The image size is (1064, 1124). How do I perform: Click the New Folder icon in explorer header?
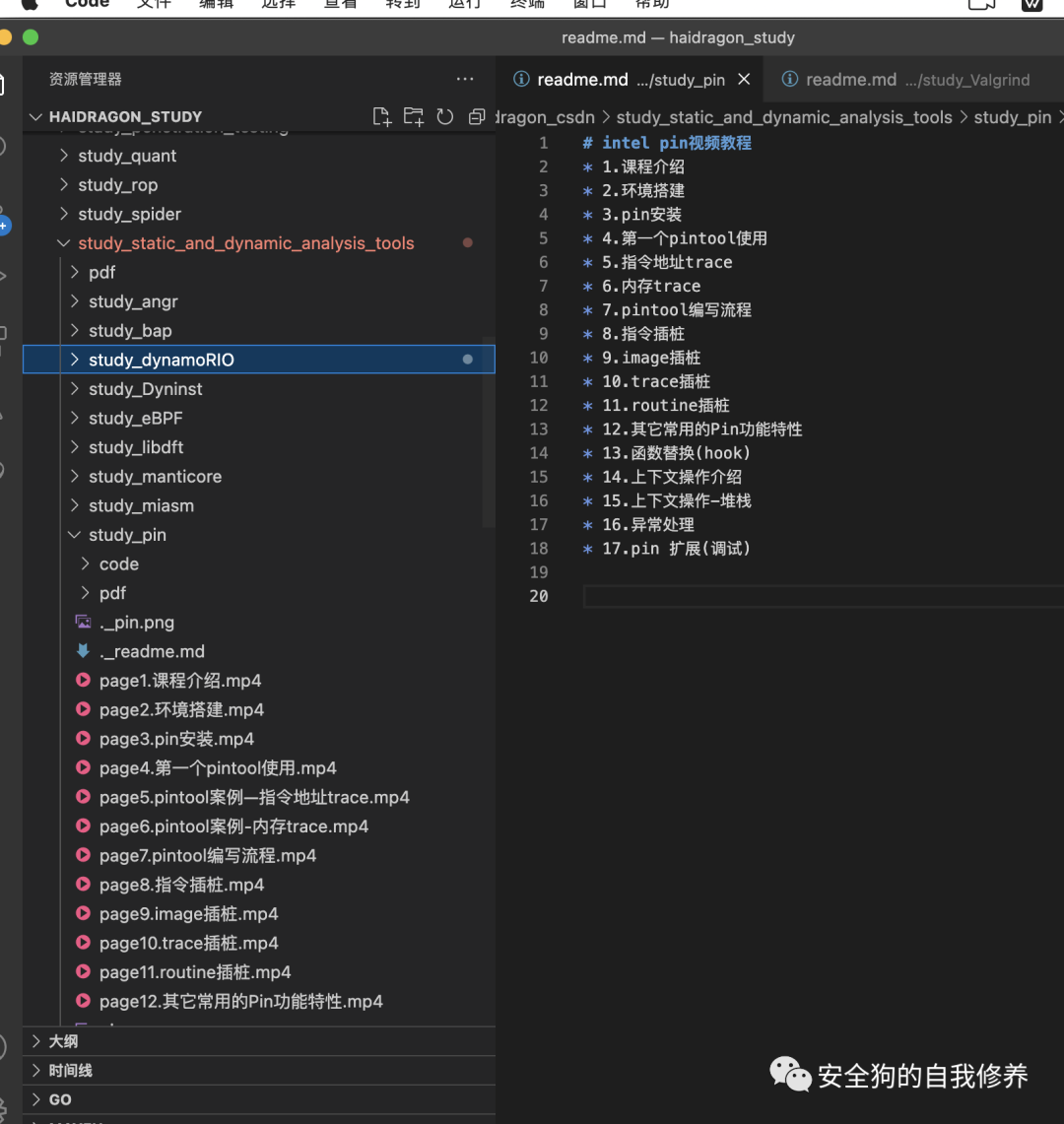pos(413,117)
